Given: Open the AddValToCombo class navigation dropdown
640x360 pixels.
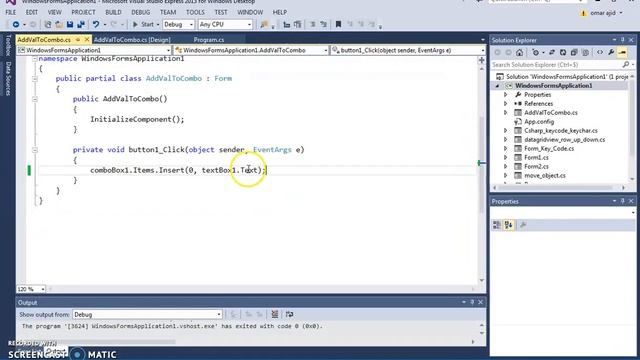Looking at the screenshot, I should coord(251,50).
